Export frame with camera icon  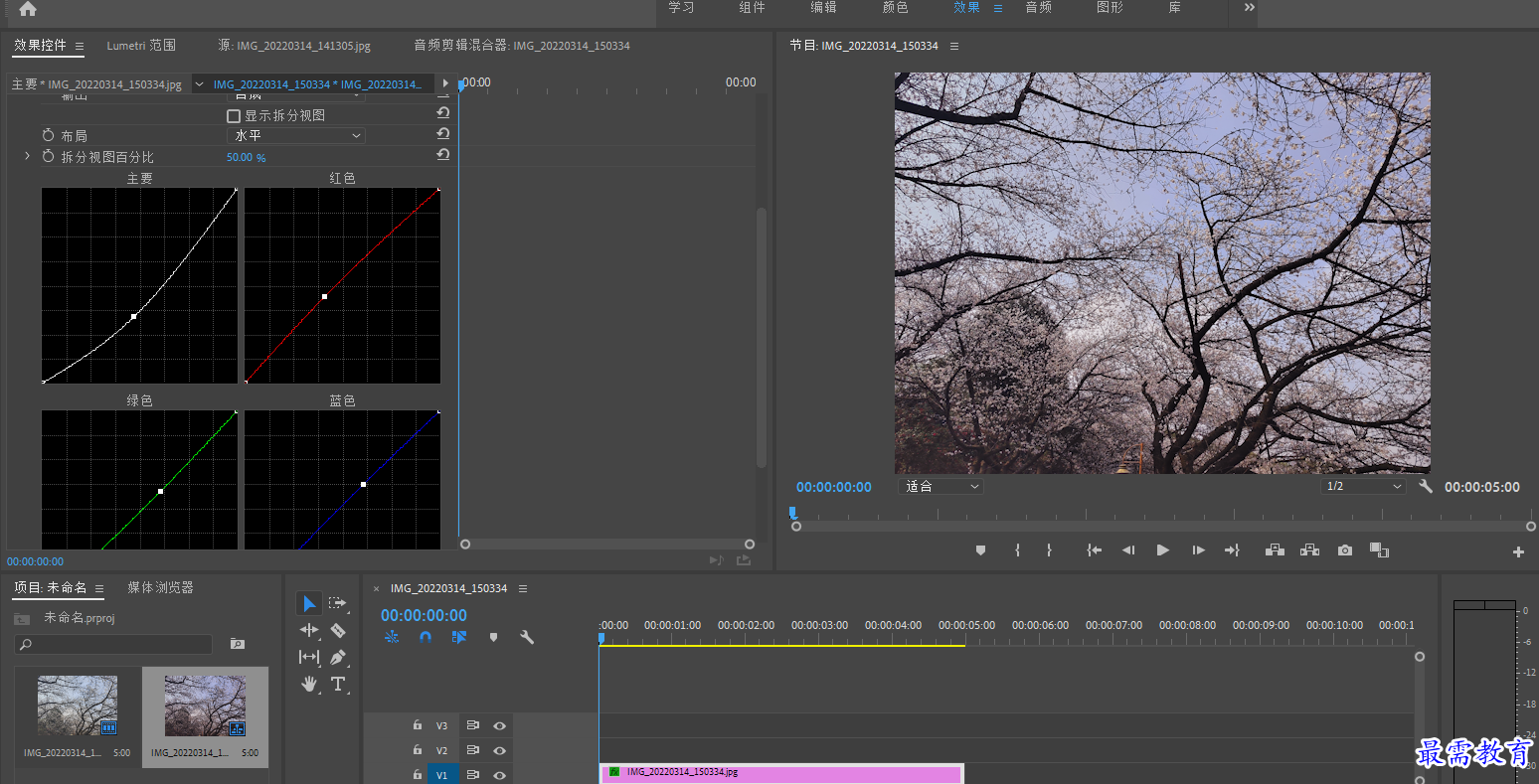[1345, 550]
